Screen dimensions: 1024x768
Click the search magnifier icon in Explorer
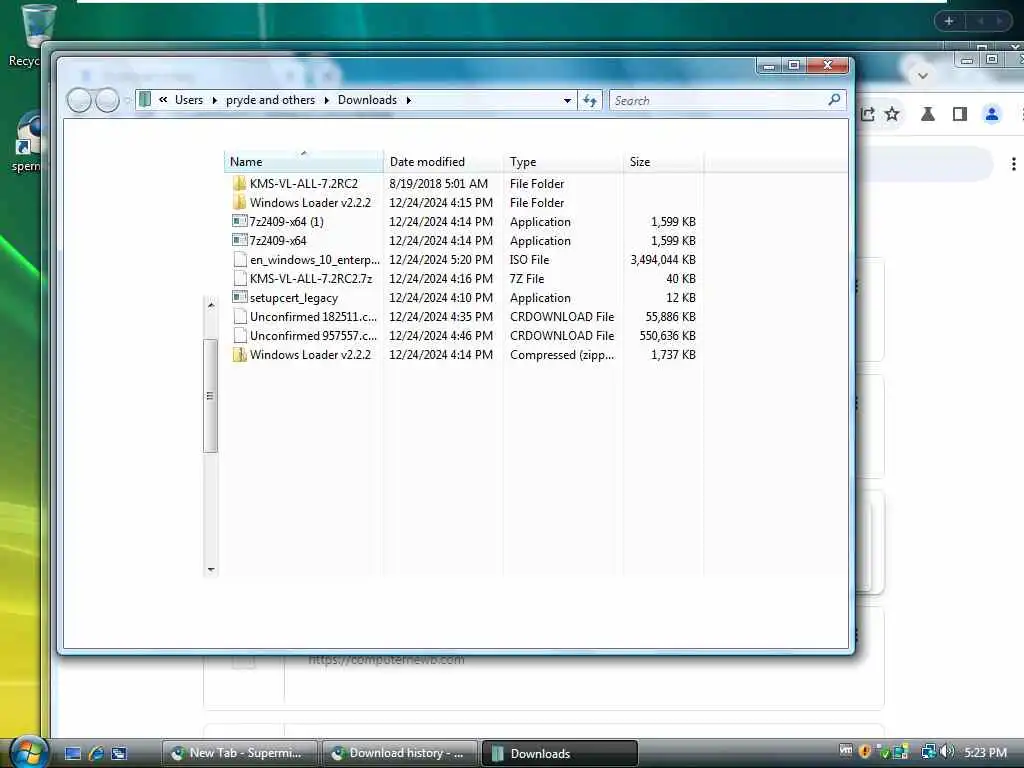(x=834, y=99)
